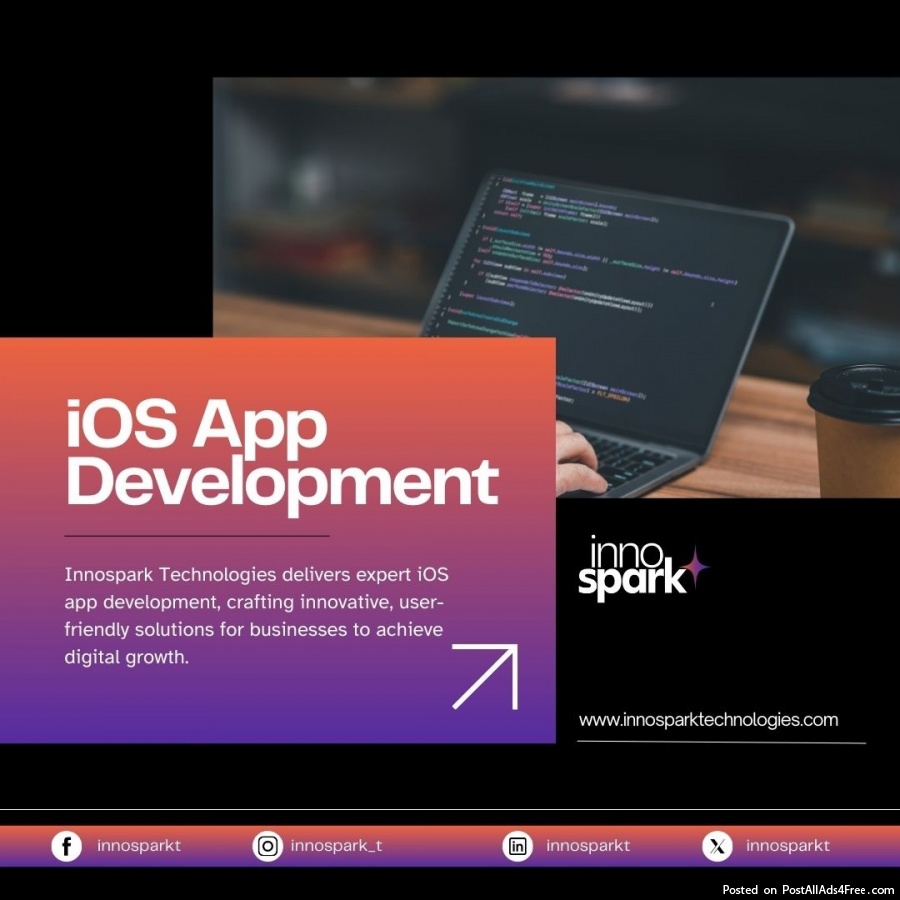The width and height of the screenshot is (900, 900).
Task: Click the underline beneath the website URL
Action: click(721, 742)
